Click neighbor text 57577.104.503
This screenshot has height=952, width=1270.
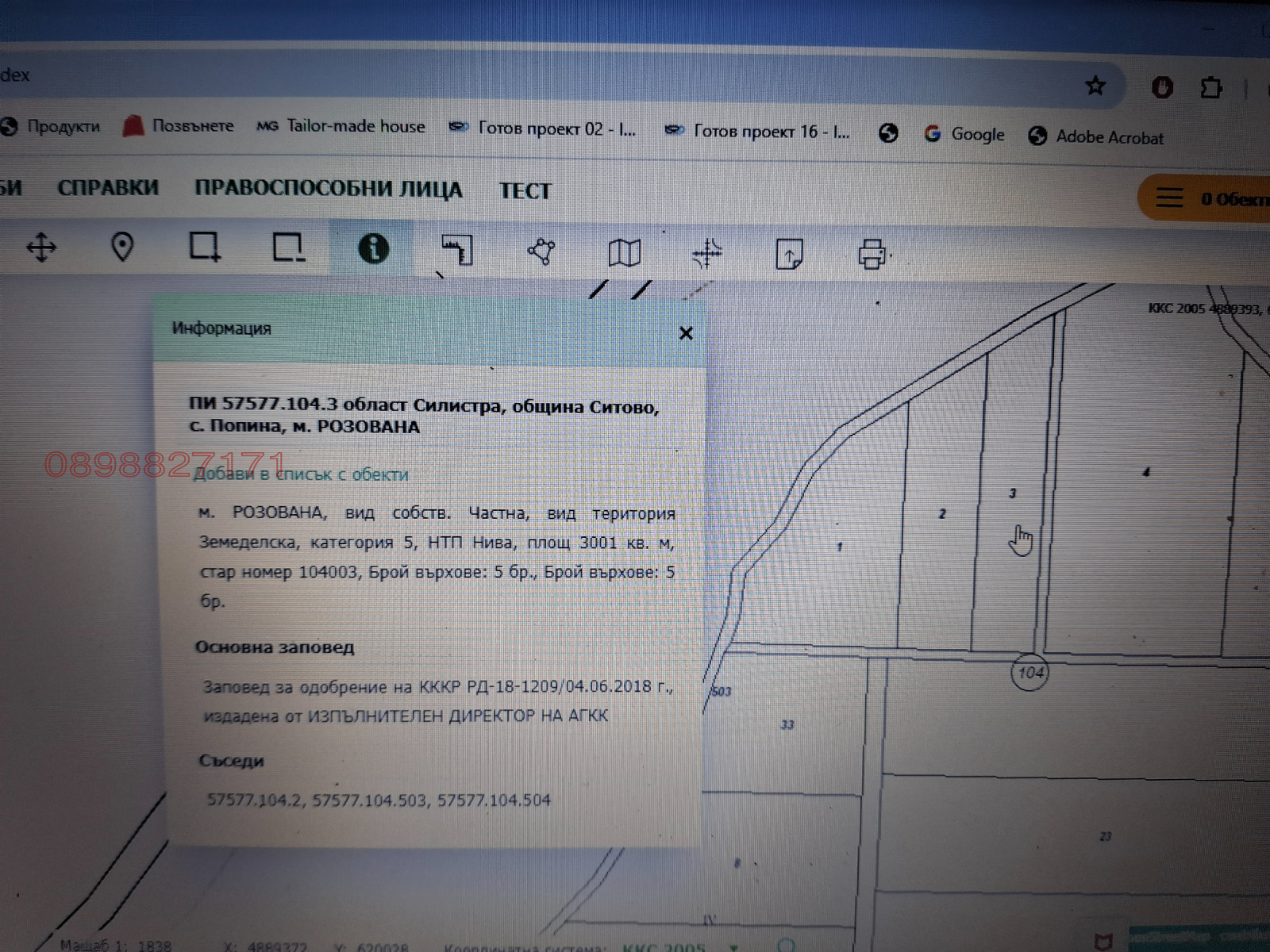369,800
